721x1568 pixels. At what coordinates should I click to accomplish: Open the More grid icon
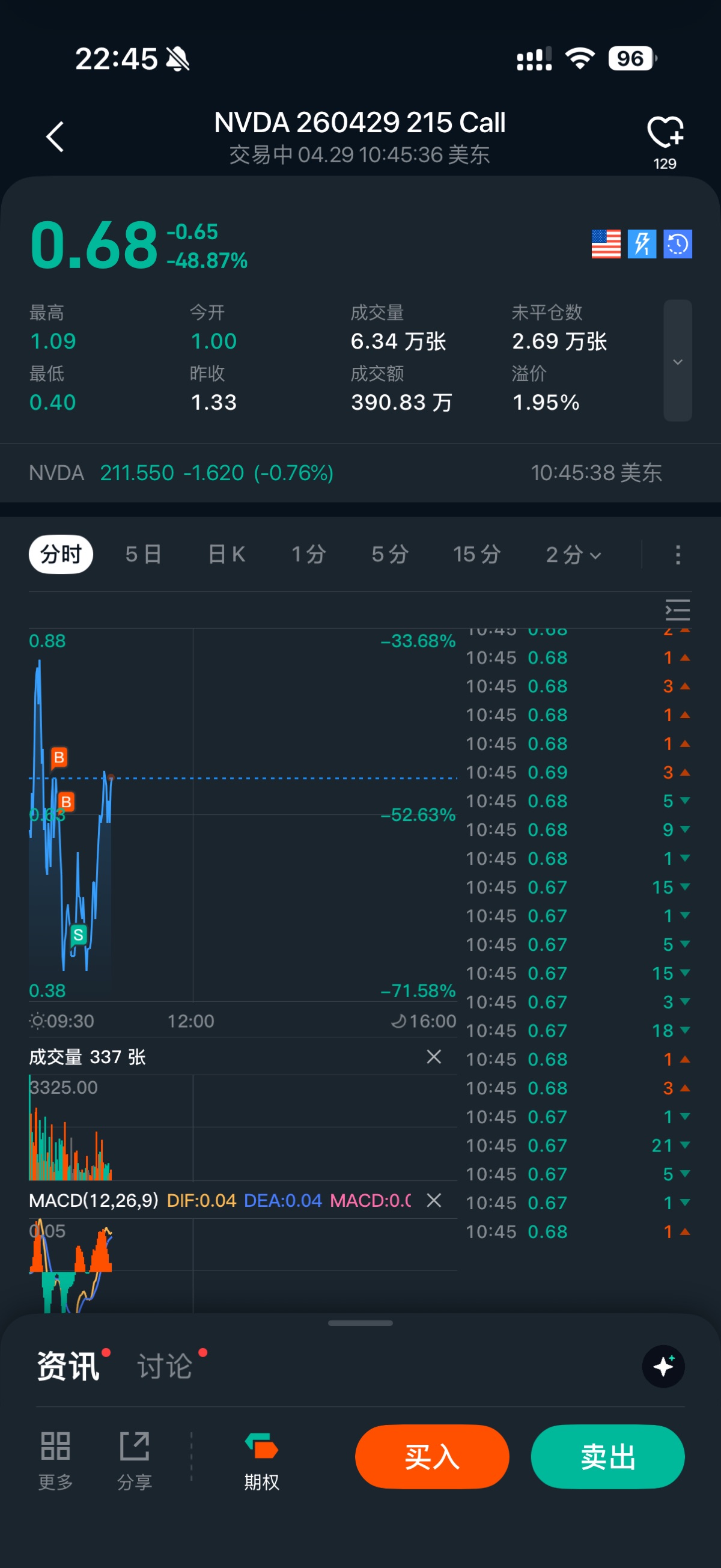point(55,1460)
